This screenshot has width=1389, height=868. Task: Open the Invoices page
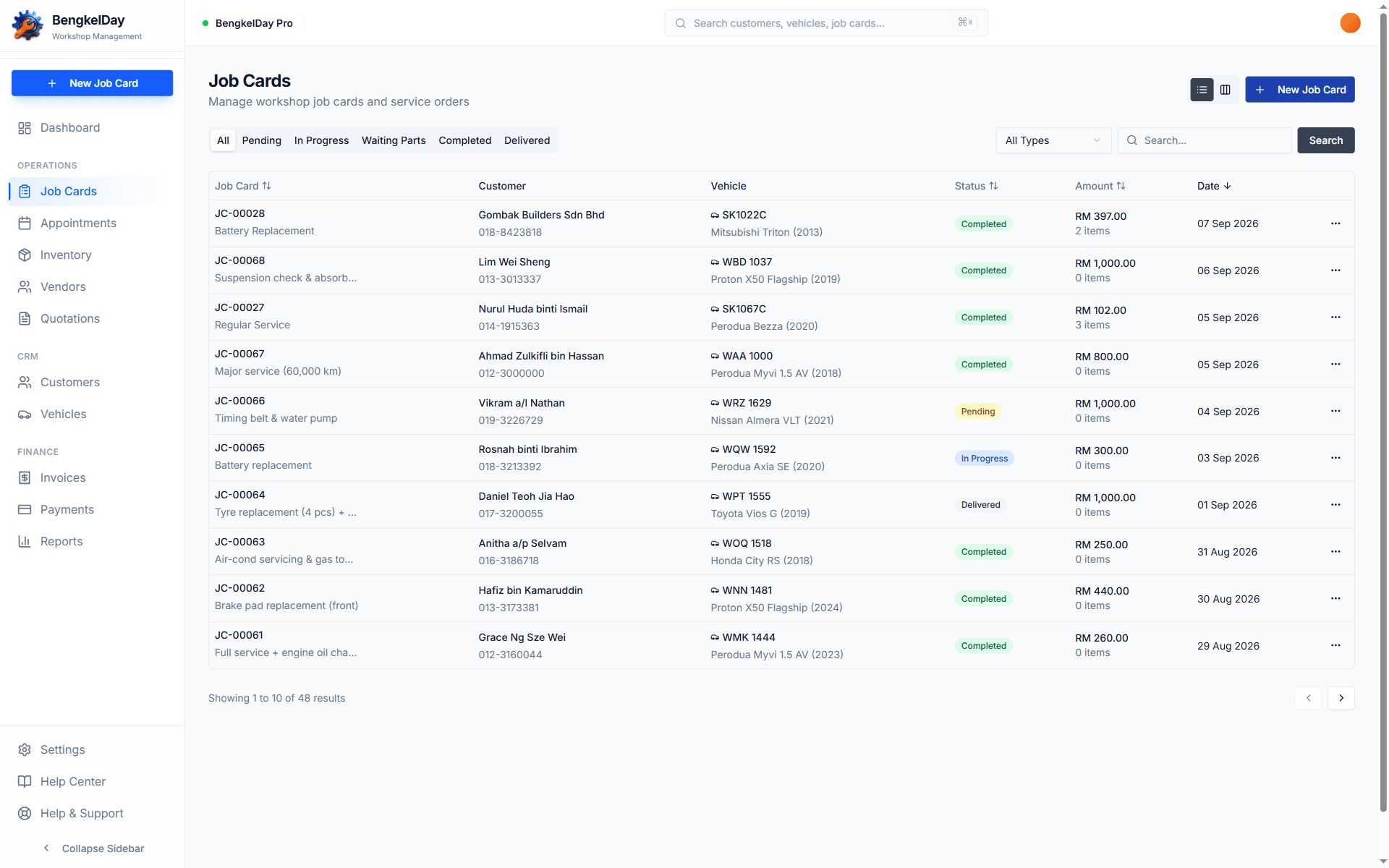click(x=92, y=478)
